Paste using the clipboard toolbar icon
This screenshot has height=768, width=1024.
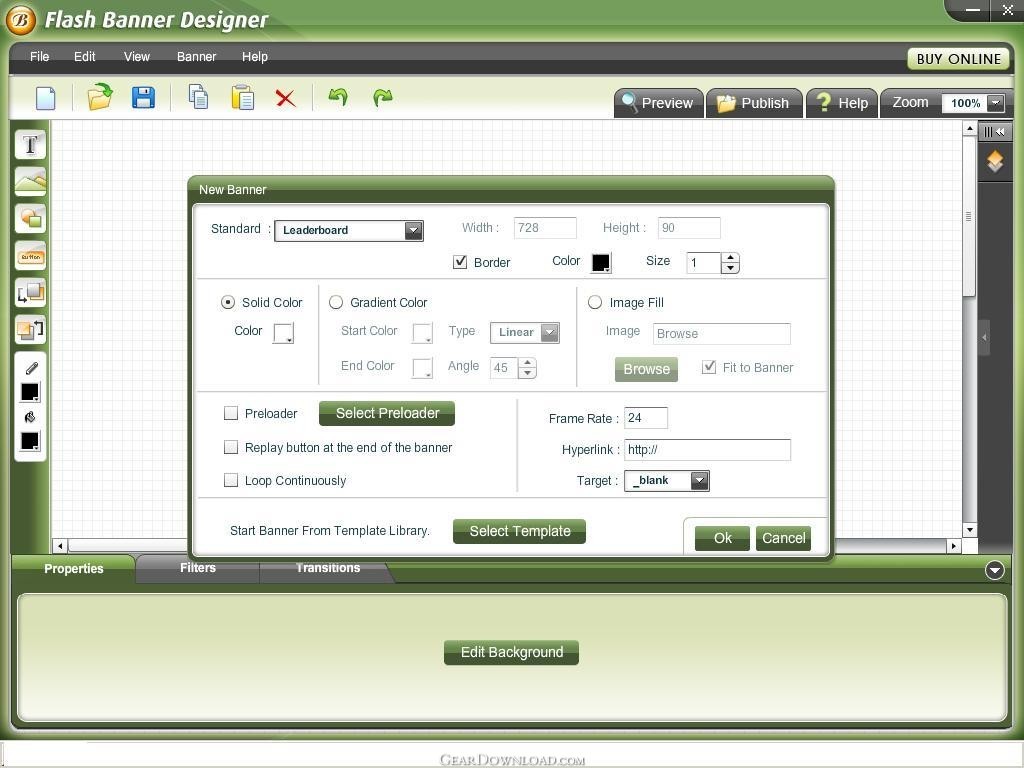tap(242, 97)
